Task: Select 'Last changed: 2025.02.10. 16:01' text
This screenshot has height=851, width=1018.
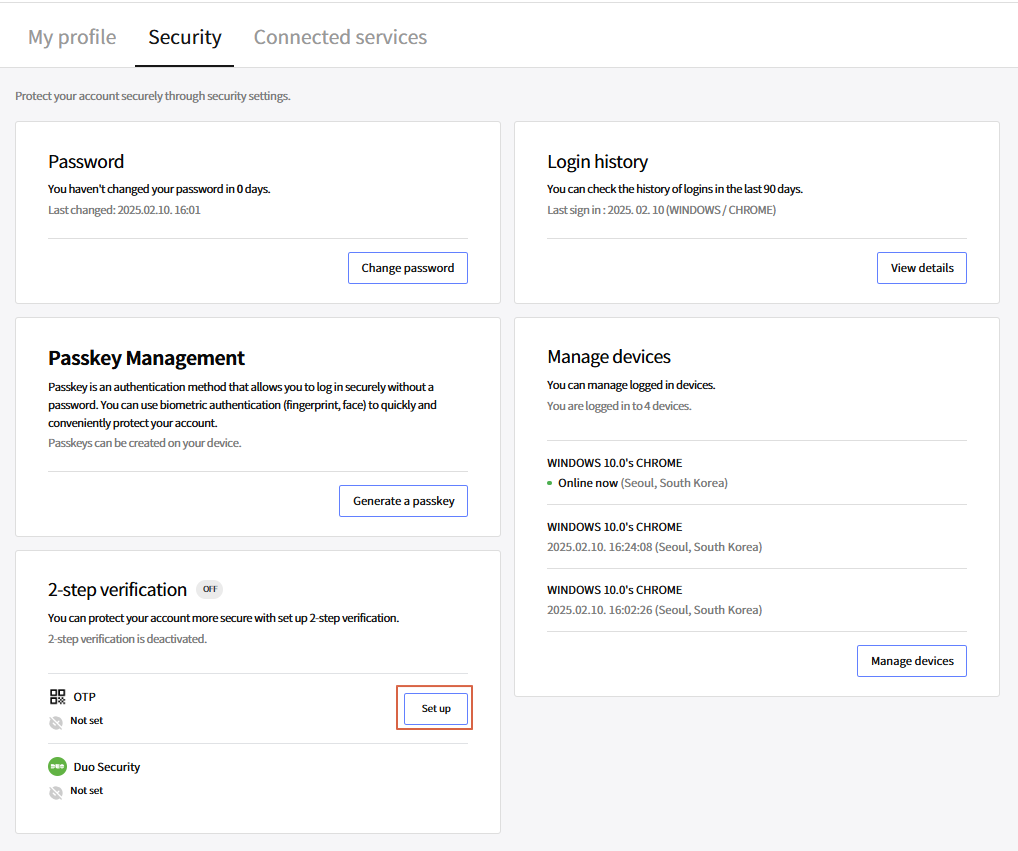Action: pyautogui.click(x=124, y=210)
